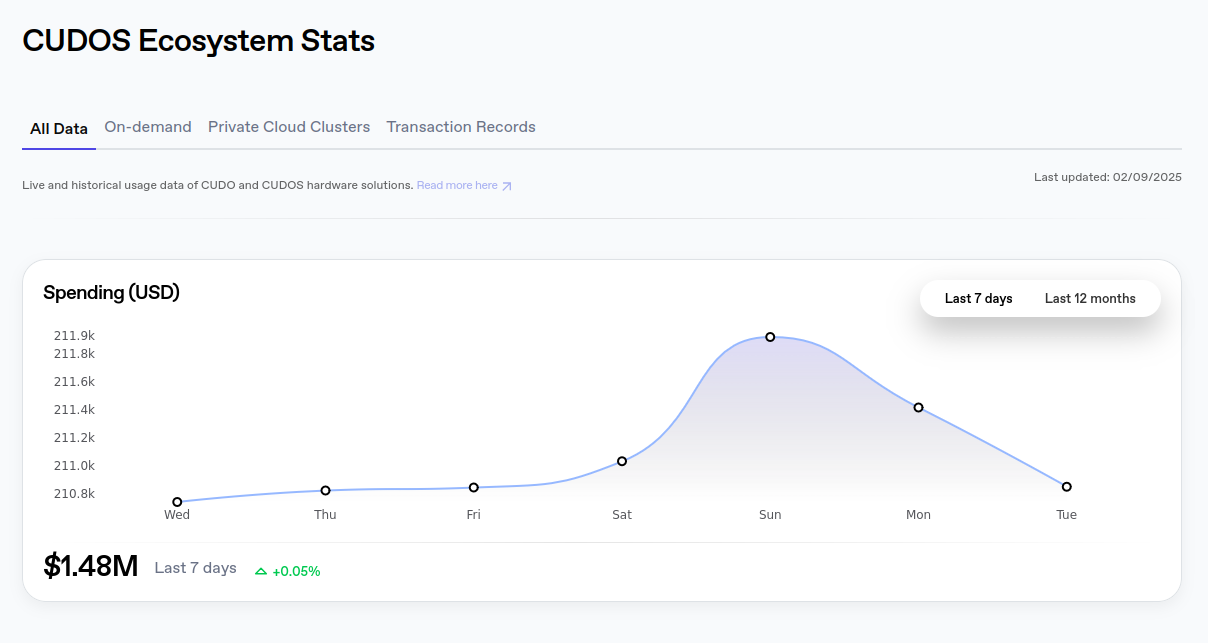Click the Last updated date text
Viewport: 1208px width, 643px height.
tap(1107, 177)
